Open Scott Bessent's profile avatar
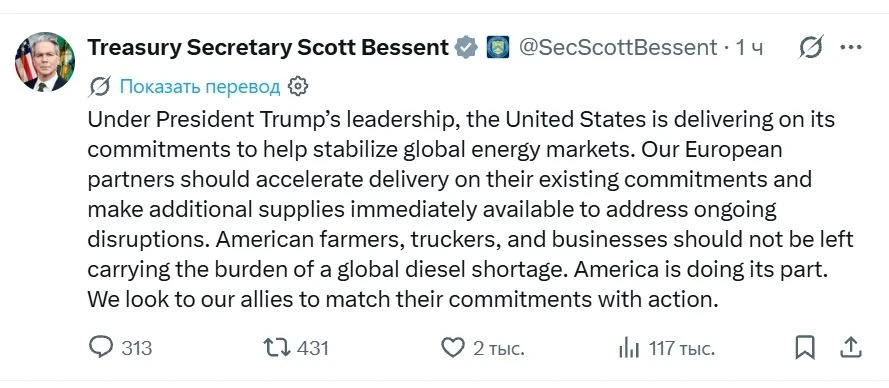The height and width of the screenshot is (388, 889). pyautogui.click(x=45, y=62)
